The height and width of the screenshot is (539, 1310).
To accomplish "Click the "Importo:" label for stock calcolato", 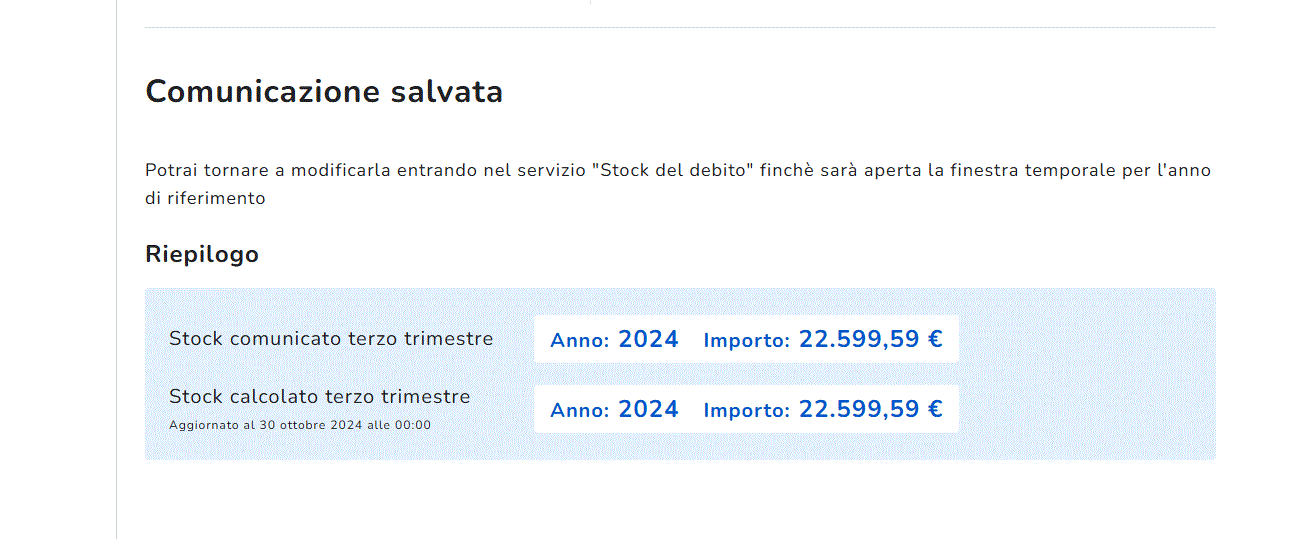I will tap(746, 411).
